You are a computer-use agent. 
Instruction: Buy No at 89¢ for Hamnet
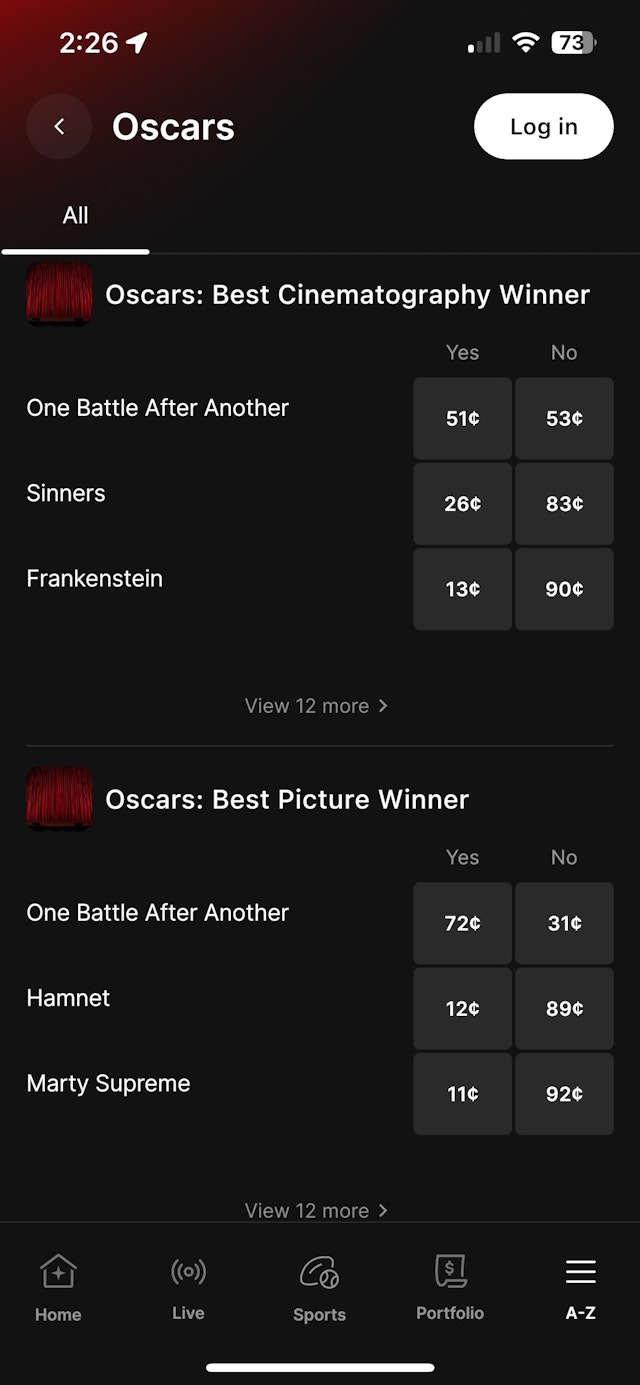click(564, 1008)
